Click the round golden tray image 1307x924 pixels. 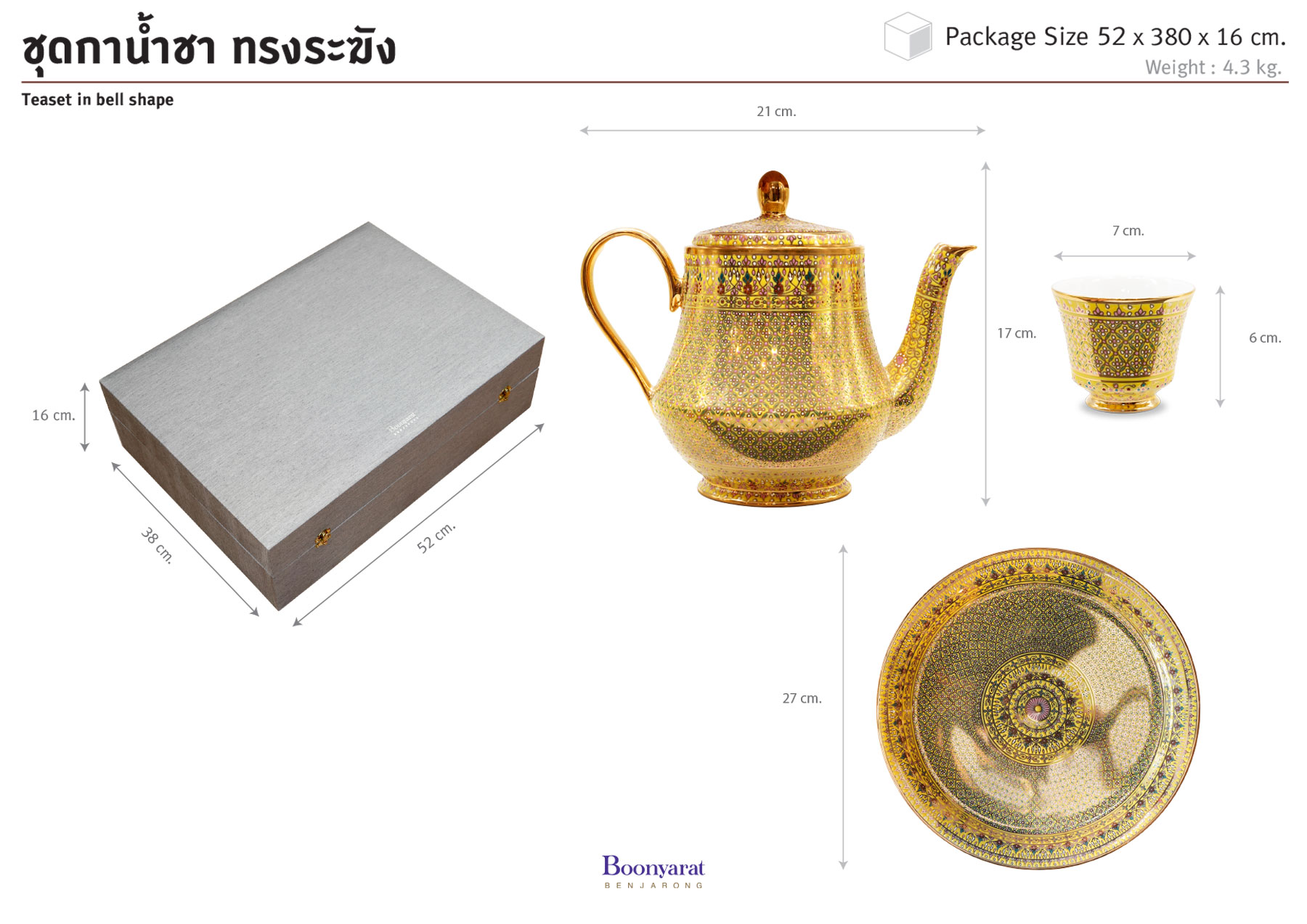[1038, 708]
